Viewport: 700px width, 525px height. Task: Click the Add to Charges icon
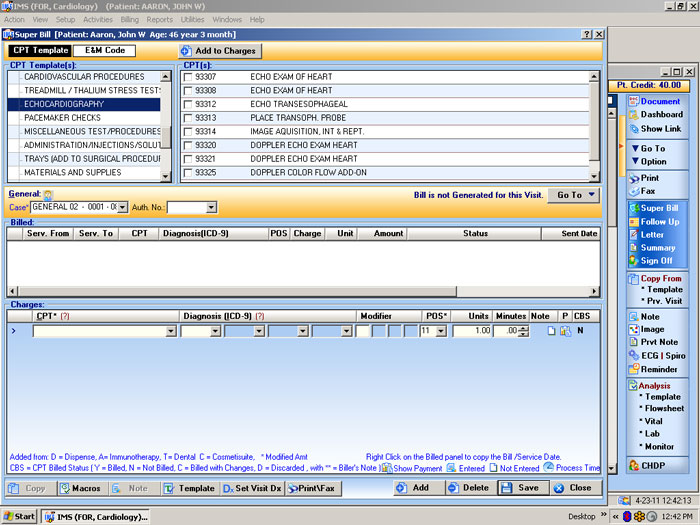tap(186, 51)
